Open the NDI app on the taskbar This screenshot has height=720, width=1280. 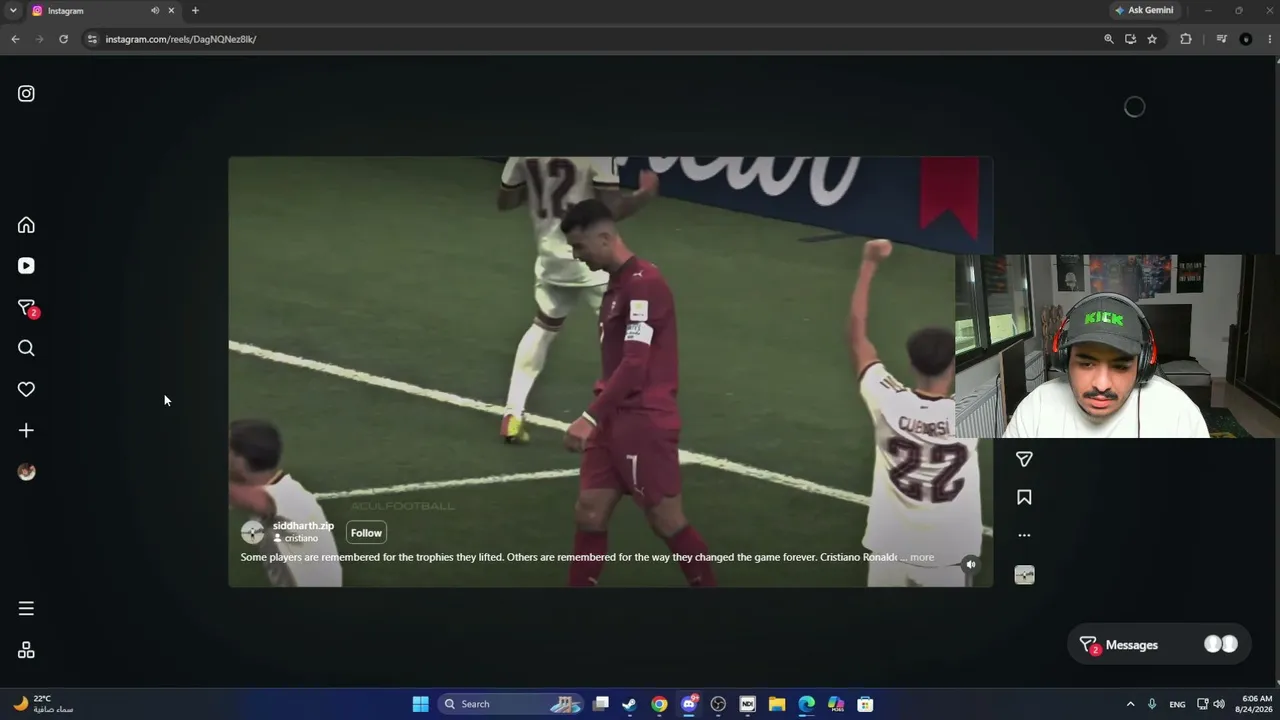(x=747, y=704)
